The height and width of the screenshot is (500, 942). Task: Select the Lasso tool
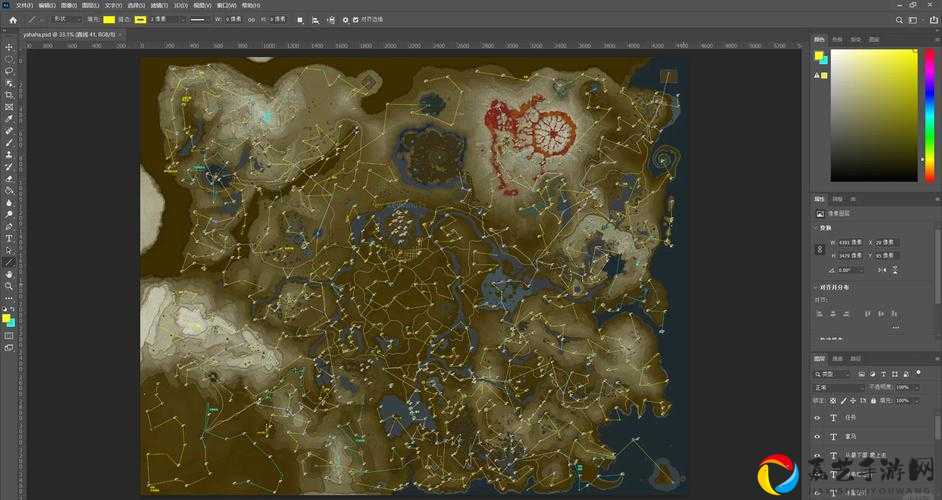tap(9, 71)
